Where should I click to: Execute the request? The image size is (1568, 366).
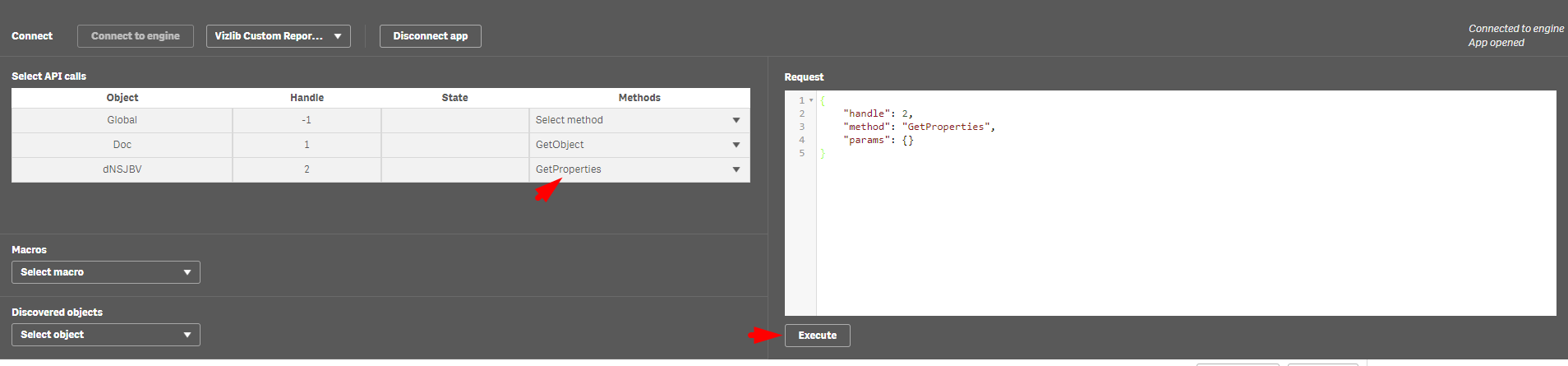(818, 336)
